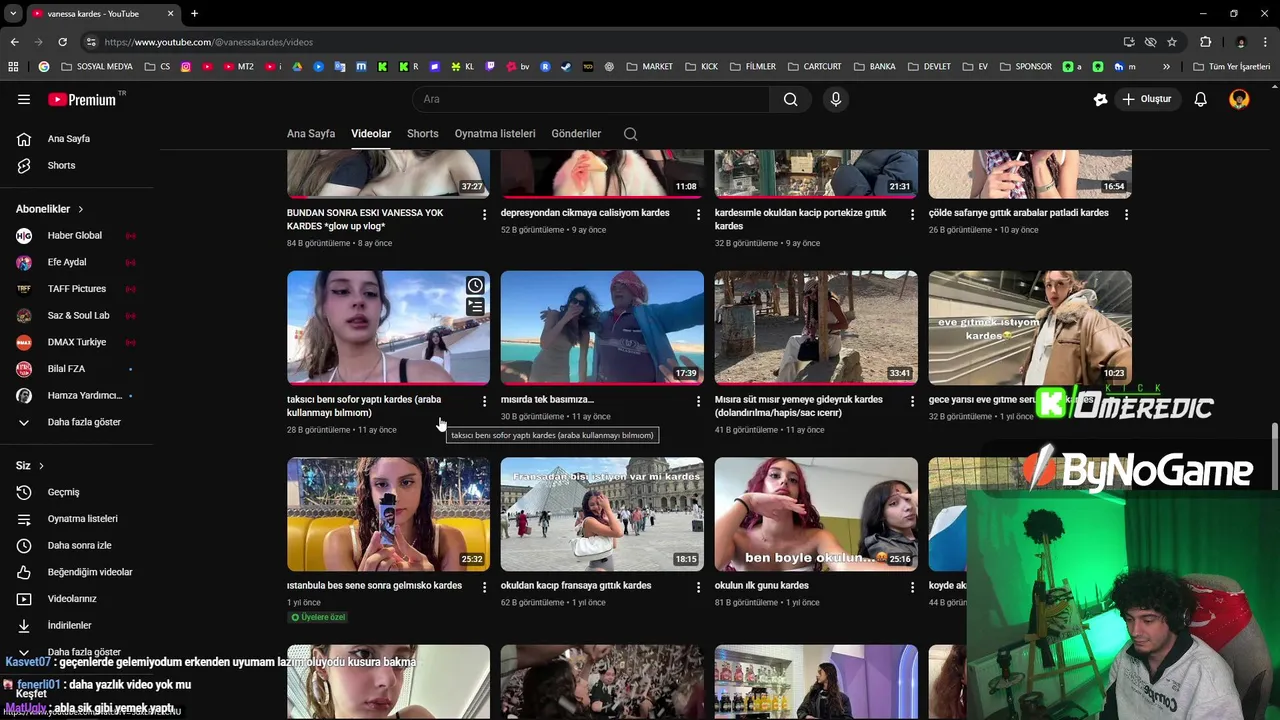Select the Videolar channel tab
The height and width of the screenshot is (720, 1280).
(371, 133)
